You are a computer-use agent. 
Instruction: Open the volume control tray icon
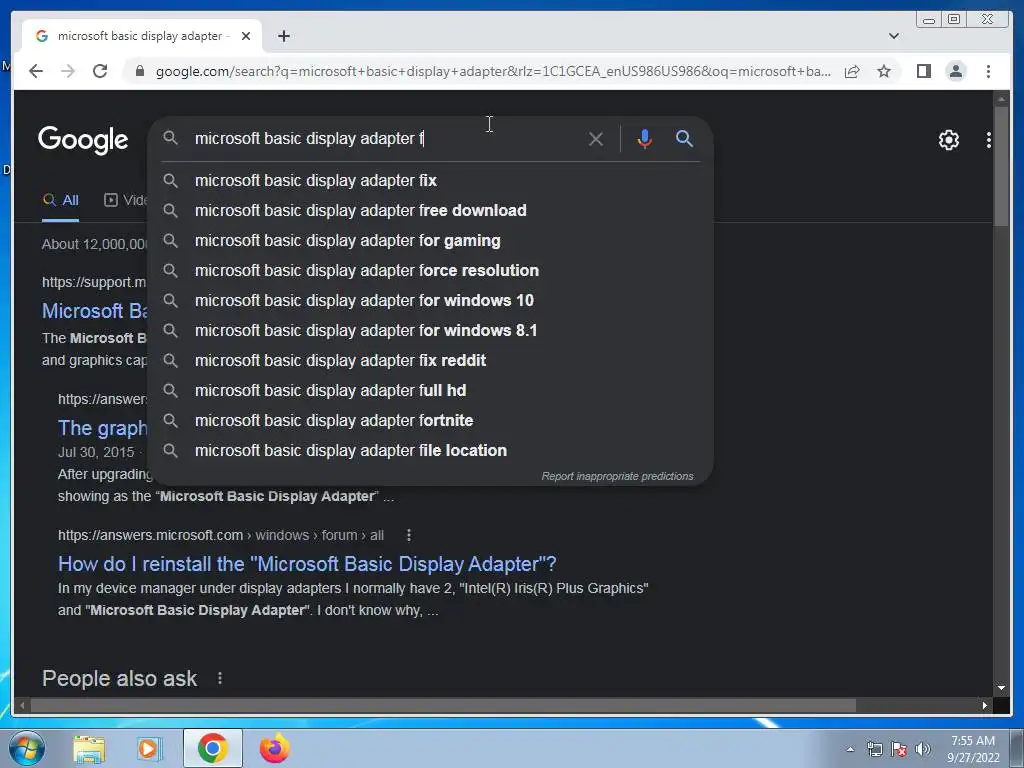(923, 749)
